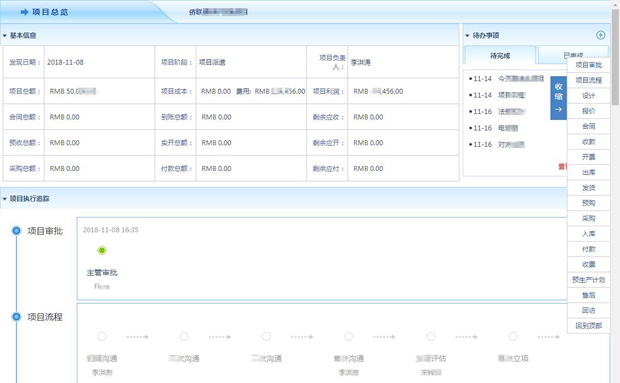Select 预购 in the side menu
The width and height of the screenshot is (620, 383).
(x=588, y=203)
